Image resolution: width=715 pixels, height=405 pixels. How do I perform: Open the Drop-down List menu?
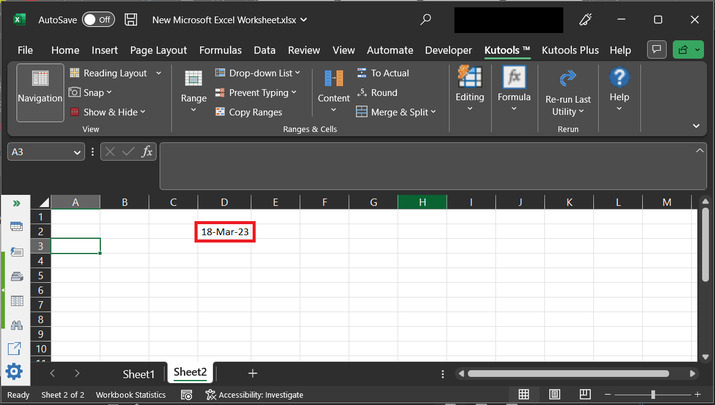tap(256, 73)
